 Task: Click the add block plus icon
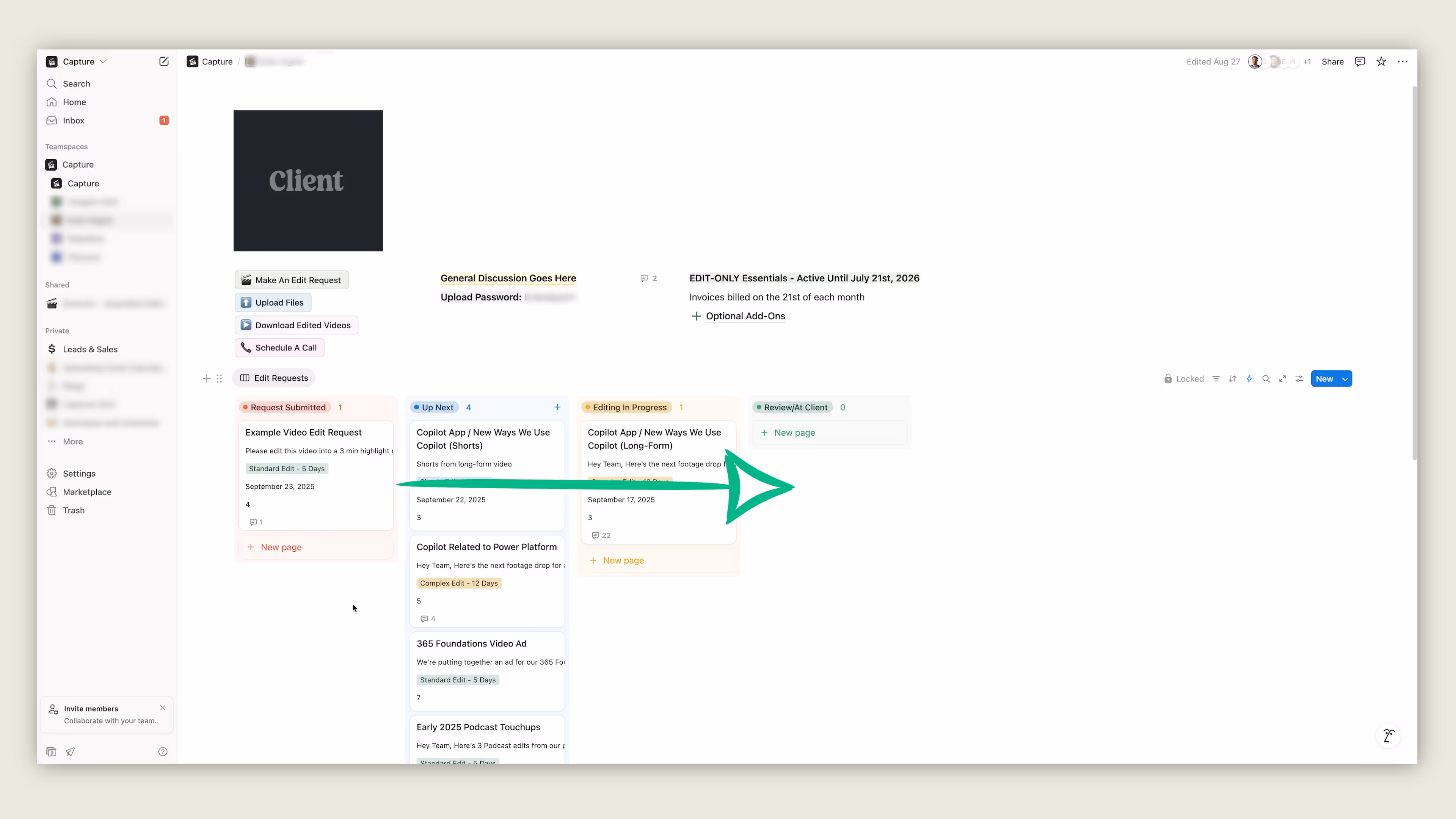[x=206, y=379]
